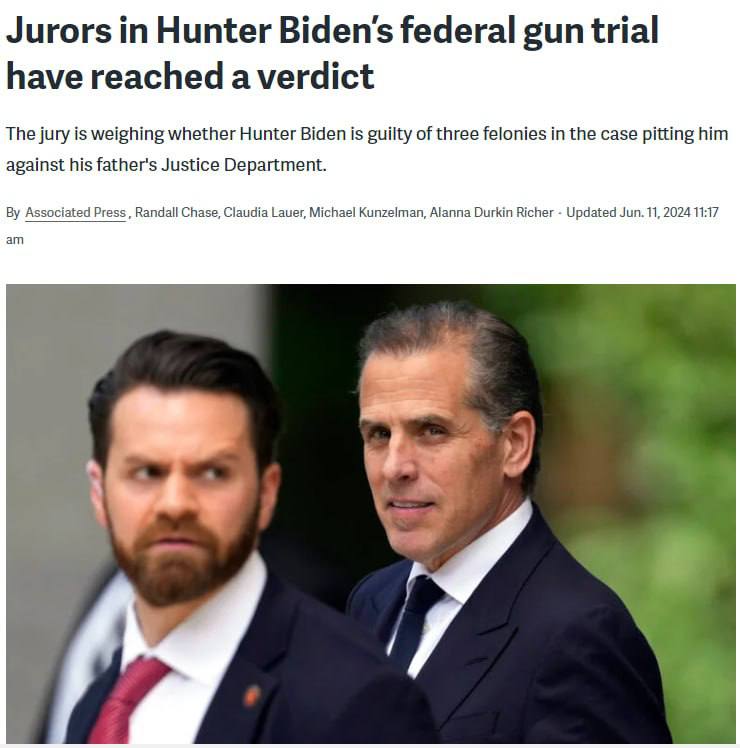Click the Updated Jun. 11, 2024 timestamp
The width and height of the screenshot is (740, 748).
tap(642, 212)
